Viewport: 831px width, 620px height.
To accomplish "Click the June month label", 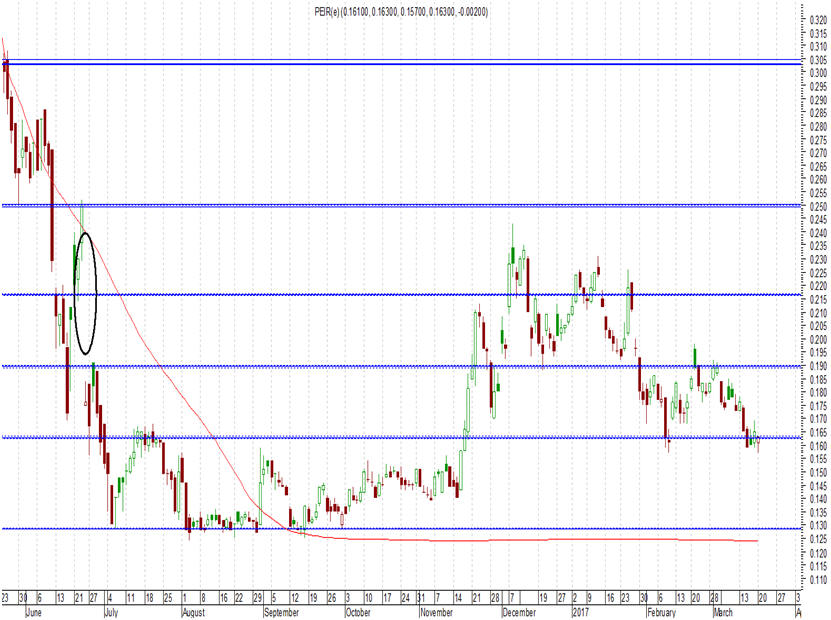I will (x=33, y=613).
